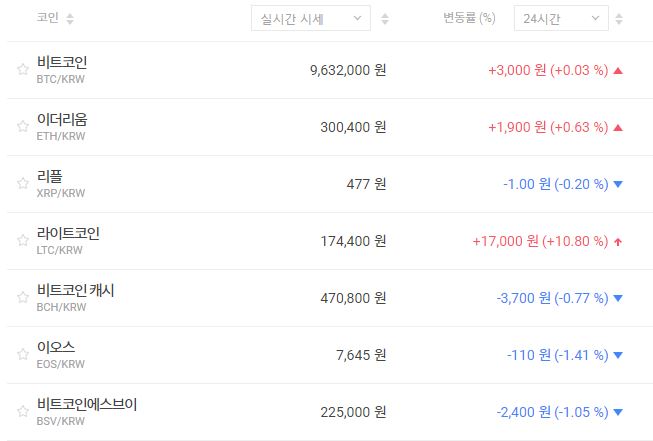Star the 리플 XRP/KRW row
Viewport: 653px width, 441px height.
tap(22, 184)
